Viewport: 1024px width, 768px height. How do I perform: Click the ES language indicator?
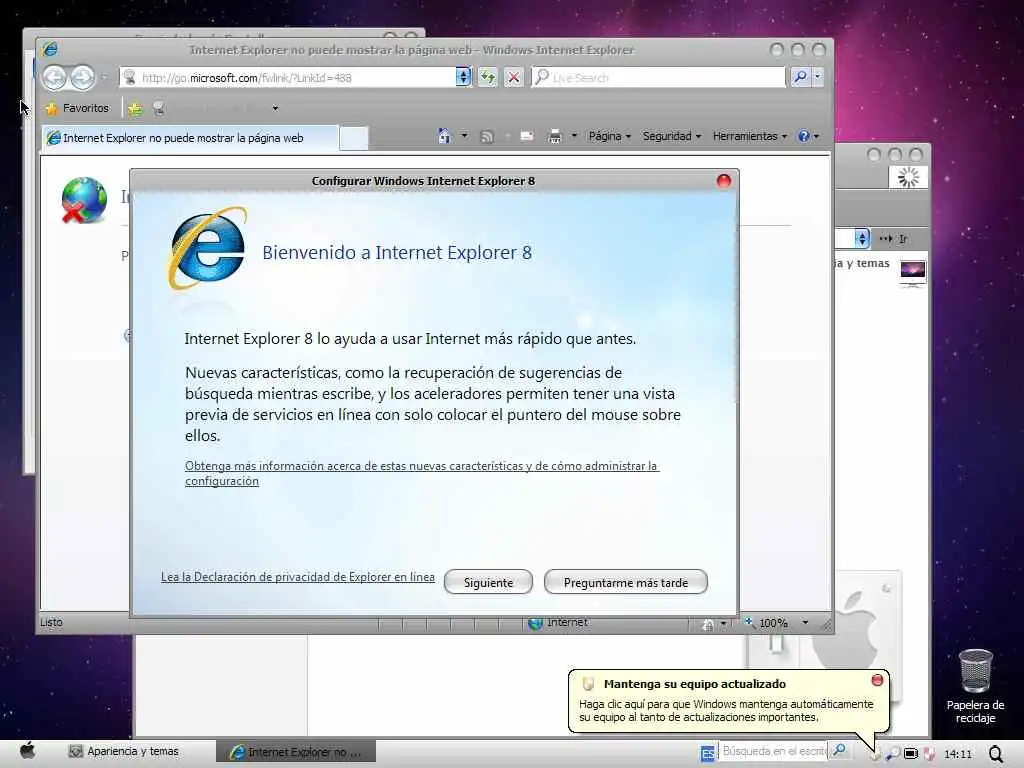click(x=707, y=754)
